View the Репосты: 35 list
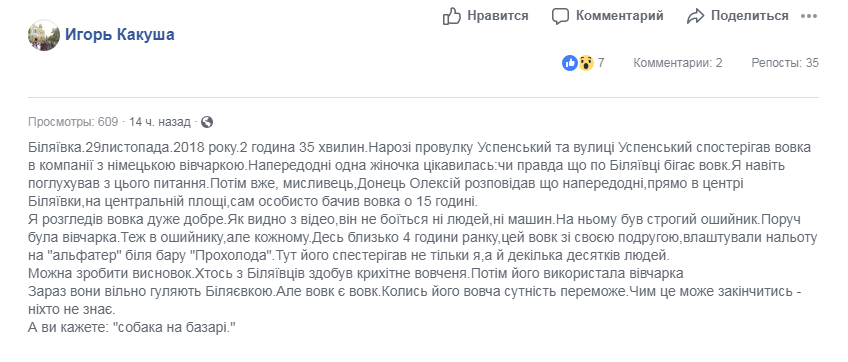 tap(785, 63)
